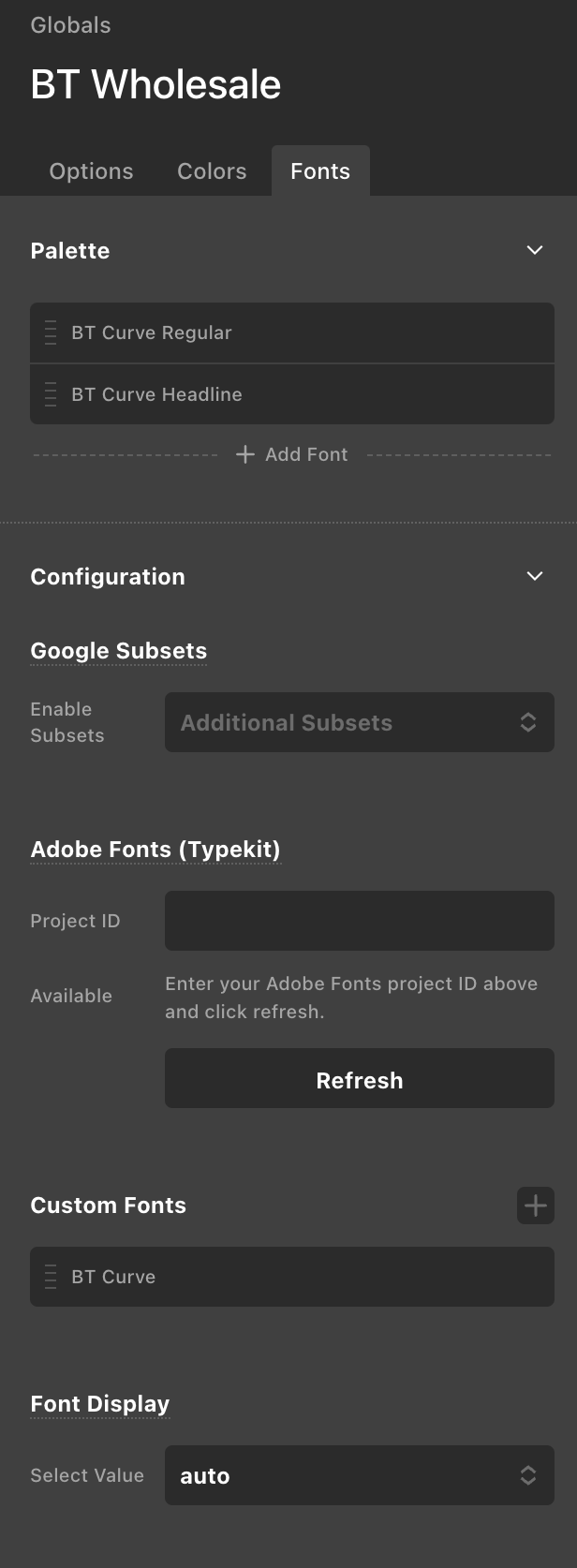This screenshot has height=1568, width=577.
Task: Click the Font Display heading label
Action: pos(100,1404)
